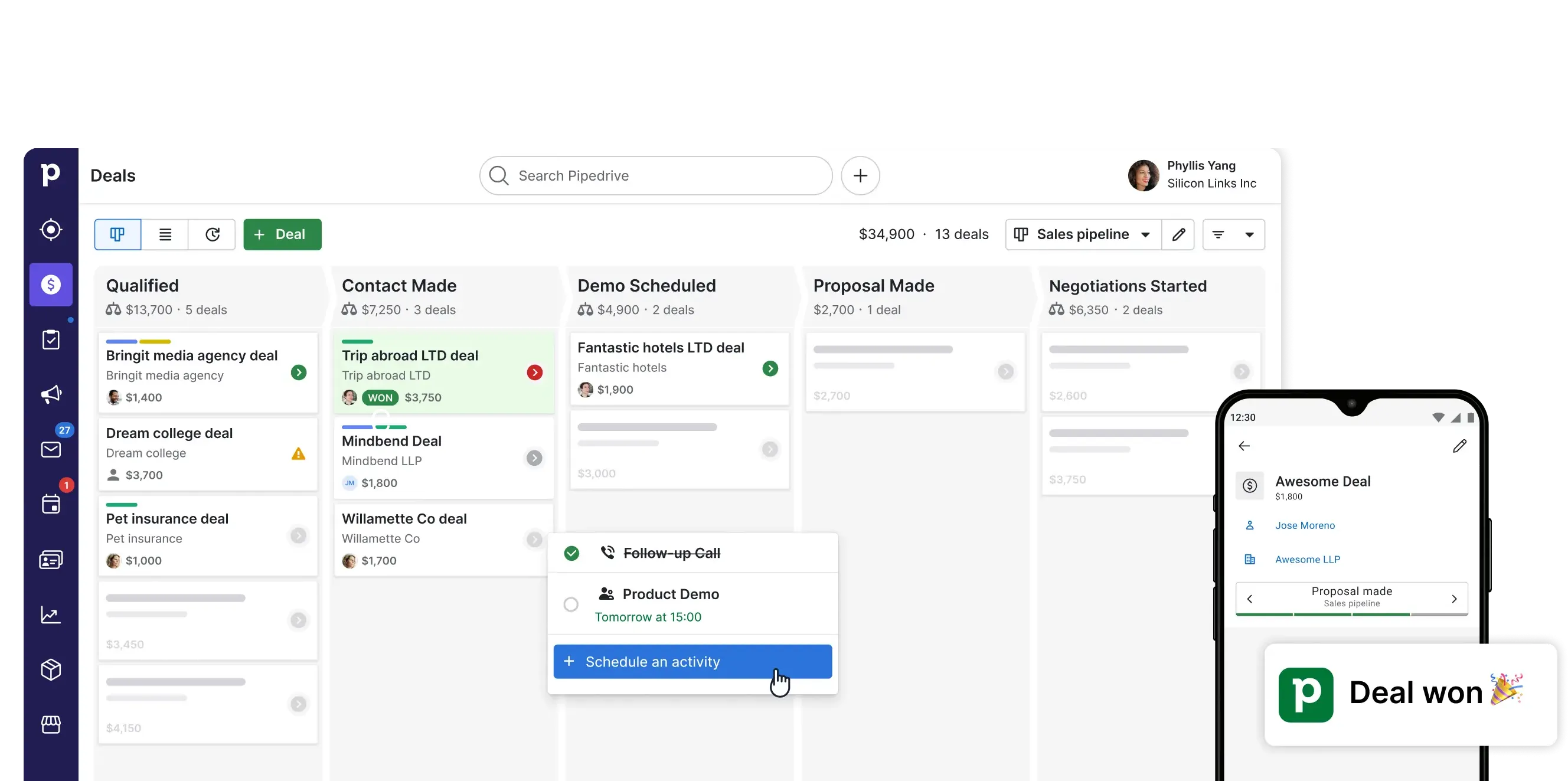Click grey arrow on Pet insurance deal
1568x781 pixels.
[x=298, y=535]
